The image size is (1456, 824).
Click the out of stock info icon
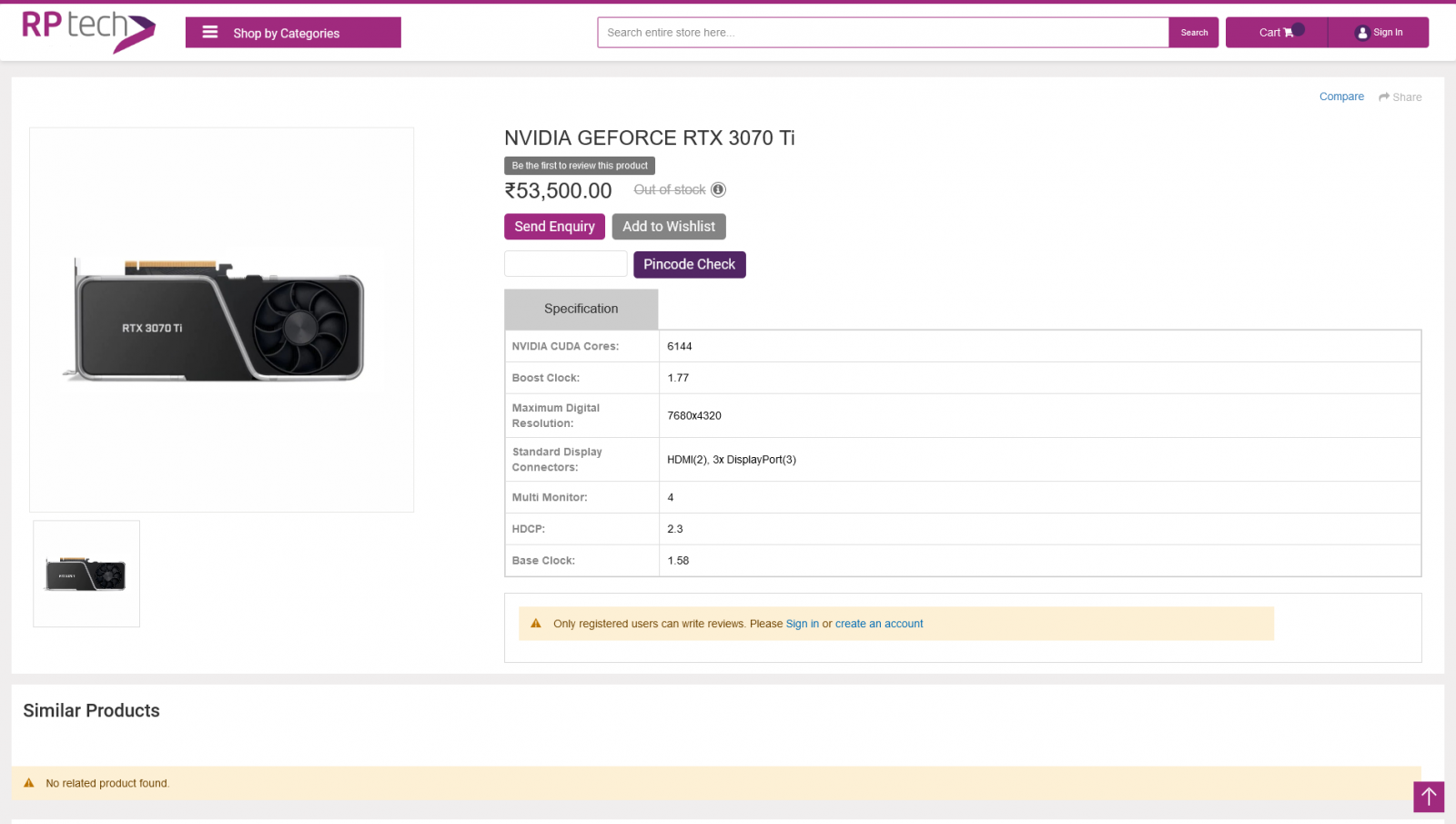pyautogui.click(x=718, y=189)
